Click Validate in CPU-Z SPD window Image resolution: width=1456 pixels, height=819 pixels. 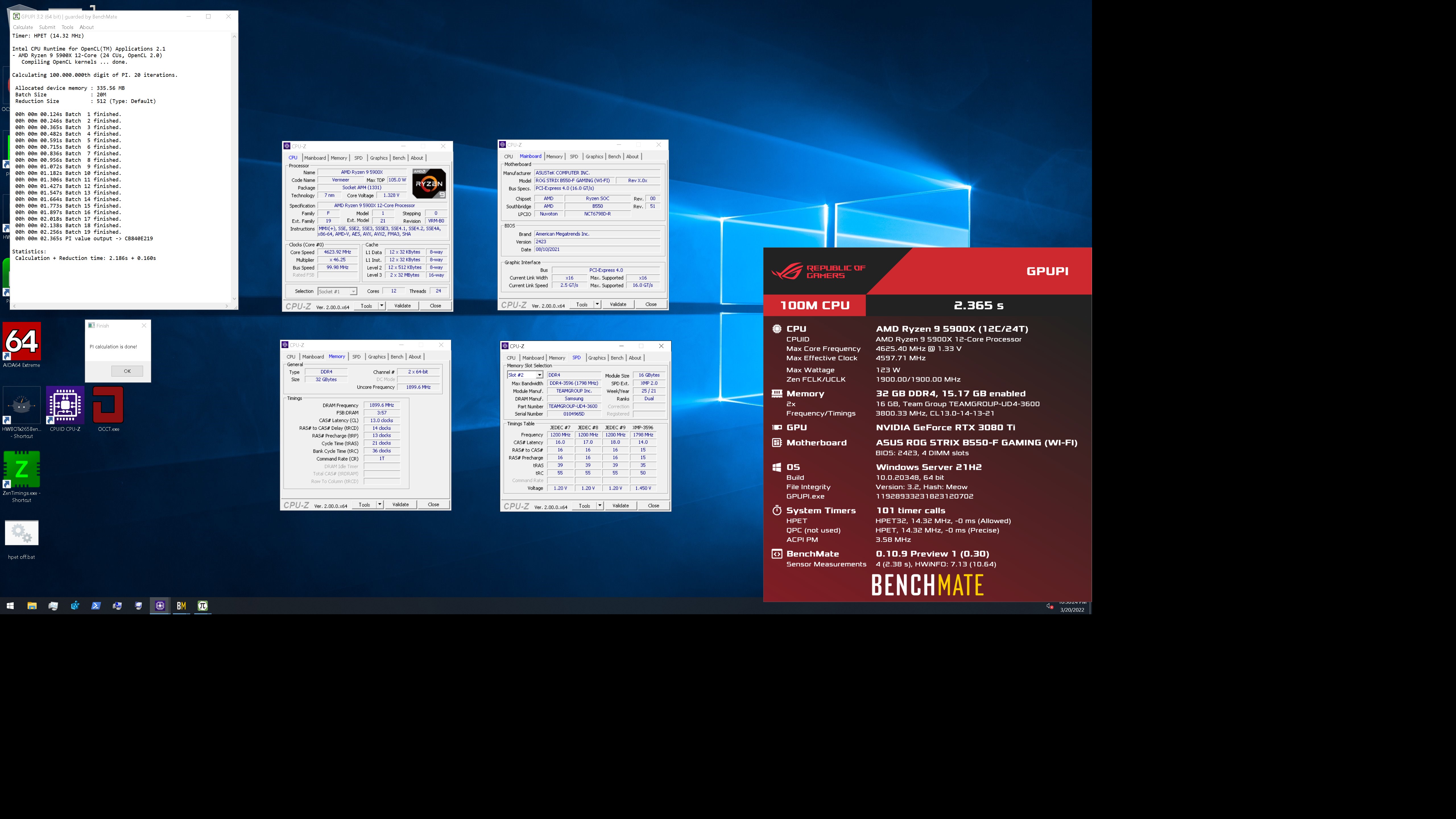coord(621,506)
